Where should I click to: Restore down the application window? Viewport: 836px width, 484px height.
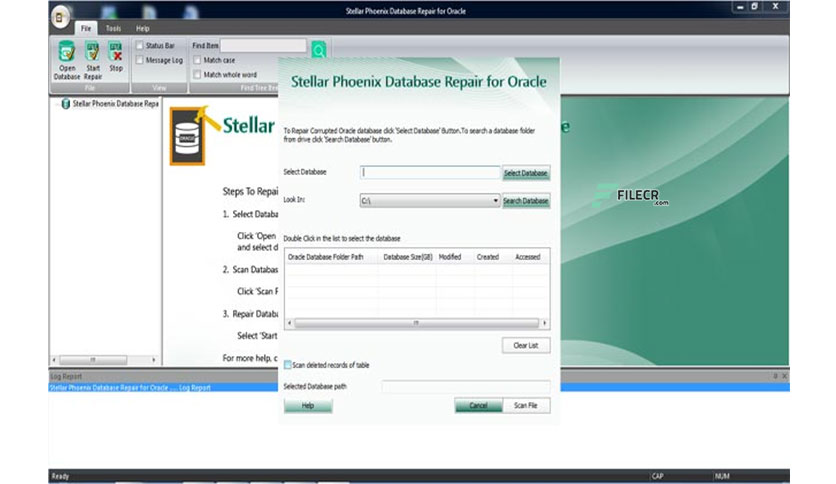[x=754, y=6]
